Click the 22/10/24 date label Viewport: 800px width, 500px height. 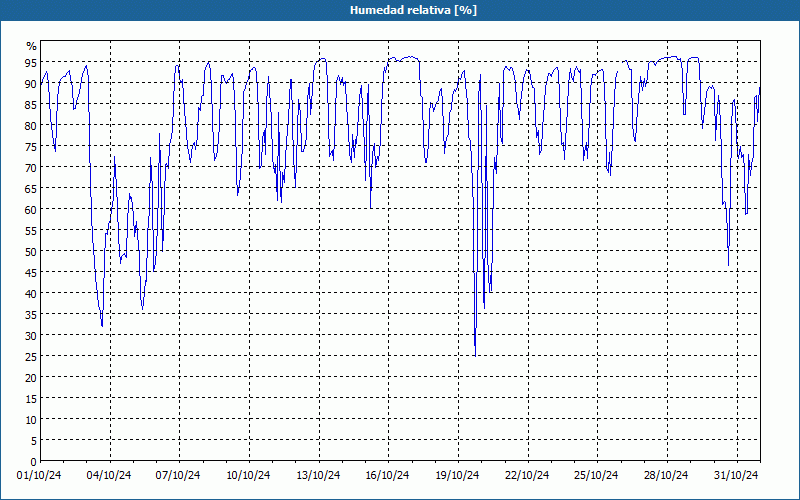527,475
